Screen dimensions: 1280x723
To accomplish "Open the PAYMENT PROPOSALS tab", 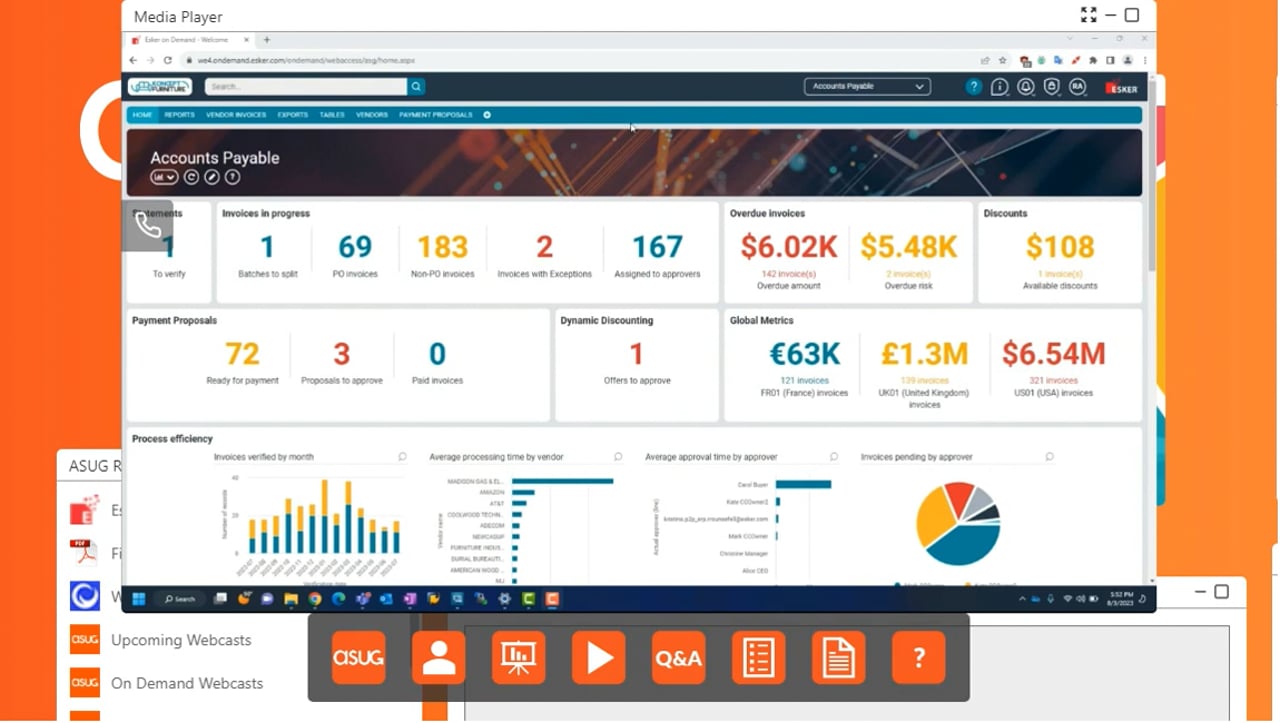I will click(x=436, y=115).
